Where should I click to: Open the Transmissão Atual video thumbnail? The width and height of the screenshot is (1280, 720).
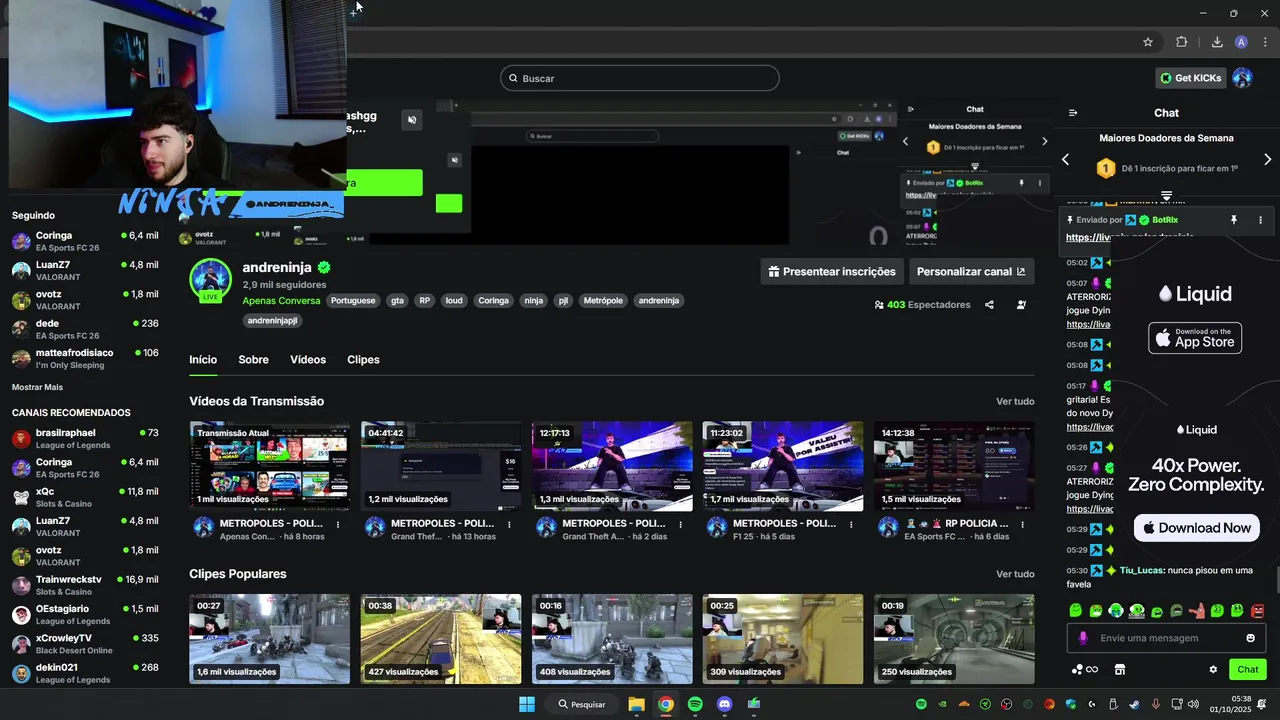click(270, 466)
